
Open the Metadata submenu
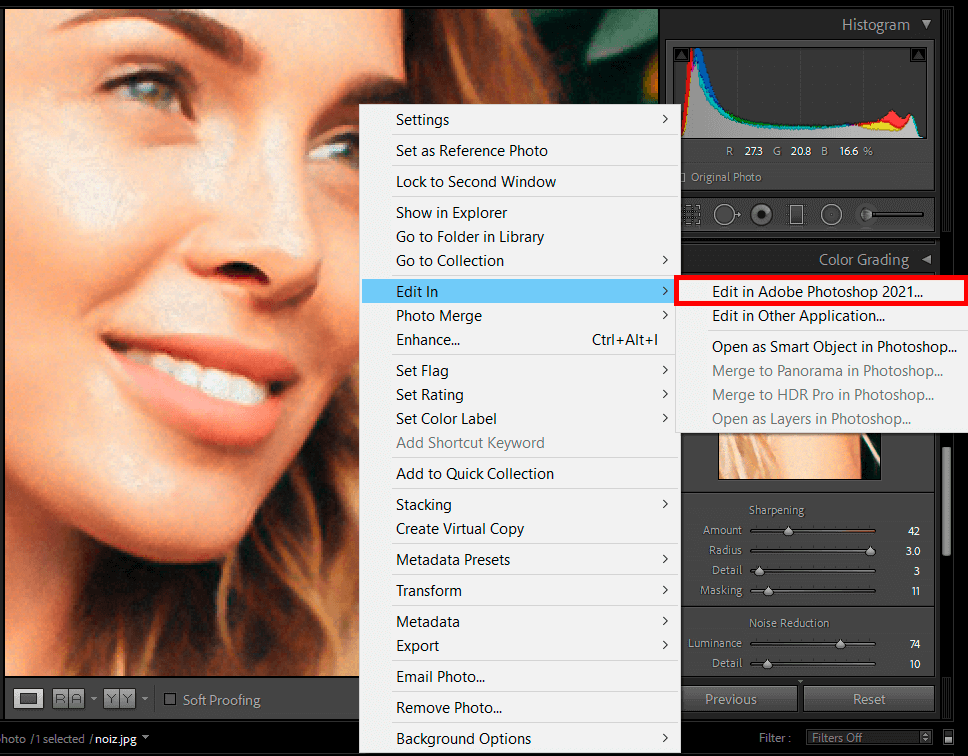(520, 621)
